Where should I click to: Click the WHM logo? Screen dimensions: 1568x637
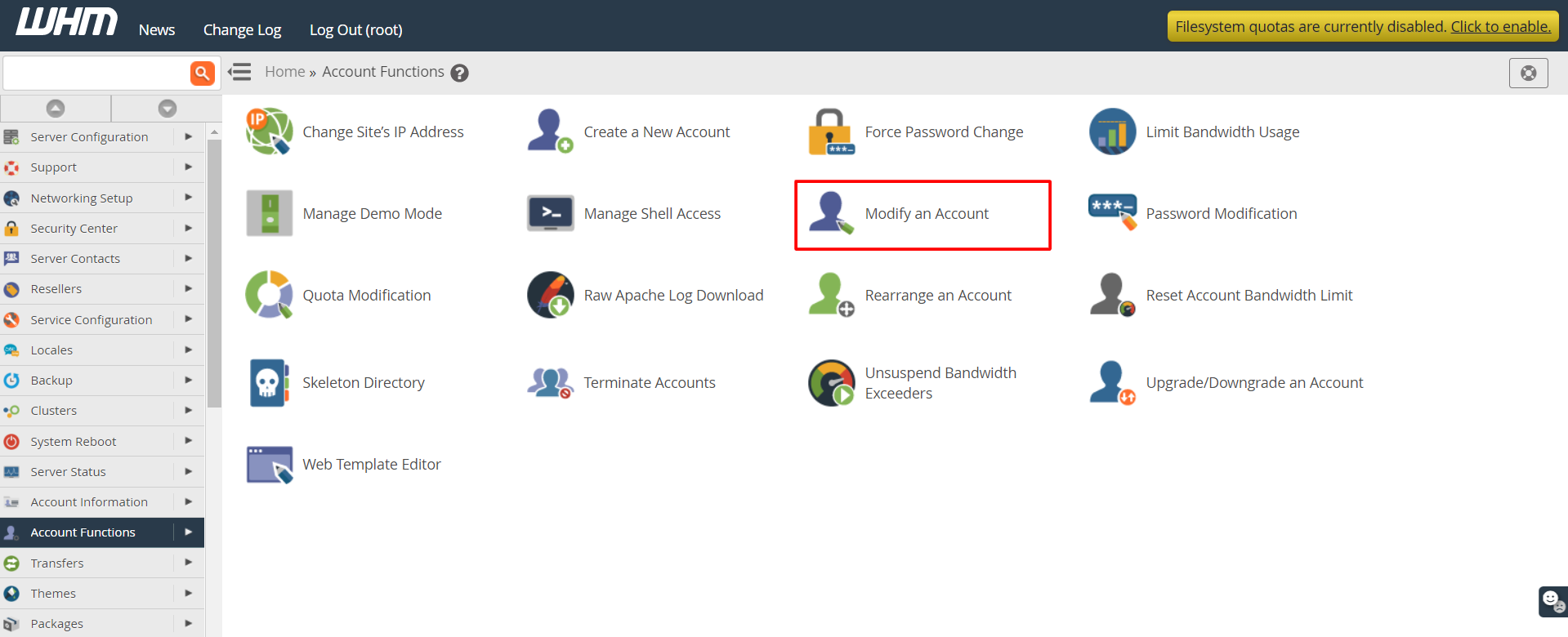(x=67, y=22)
